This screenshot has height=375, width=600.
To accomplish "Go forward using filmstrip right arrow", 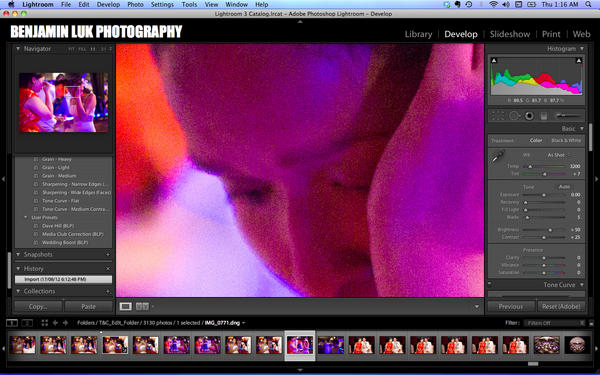I will point(65,323).
